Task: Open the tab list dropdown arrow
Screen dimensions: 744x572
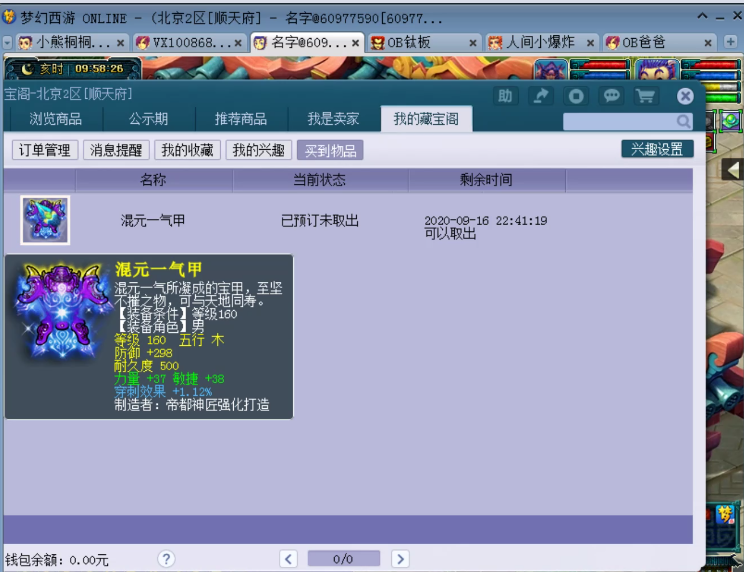Action: (x=7, y=43)
